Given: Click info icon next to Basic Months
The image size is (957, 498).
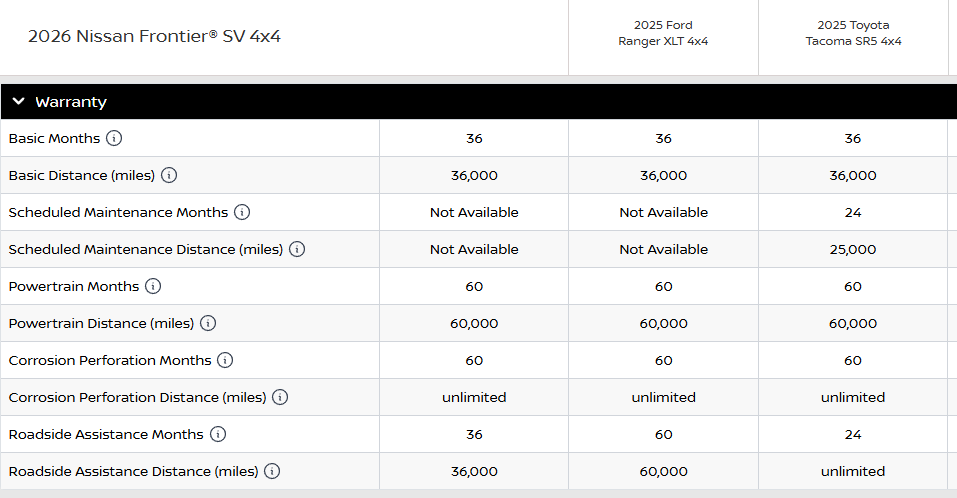Looking at the screenshot, I should [x=114, y=138].
